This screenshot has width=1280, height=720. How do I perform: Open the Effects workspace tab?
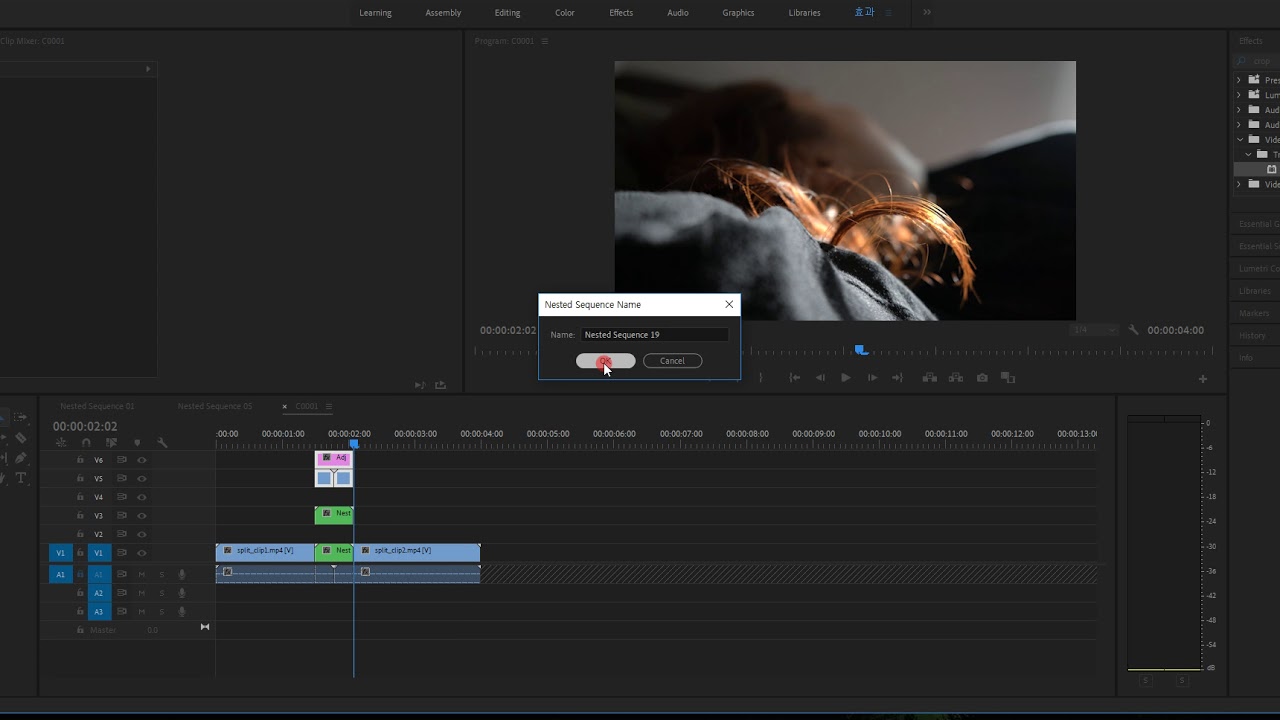tap(621, 13)
